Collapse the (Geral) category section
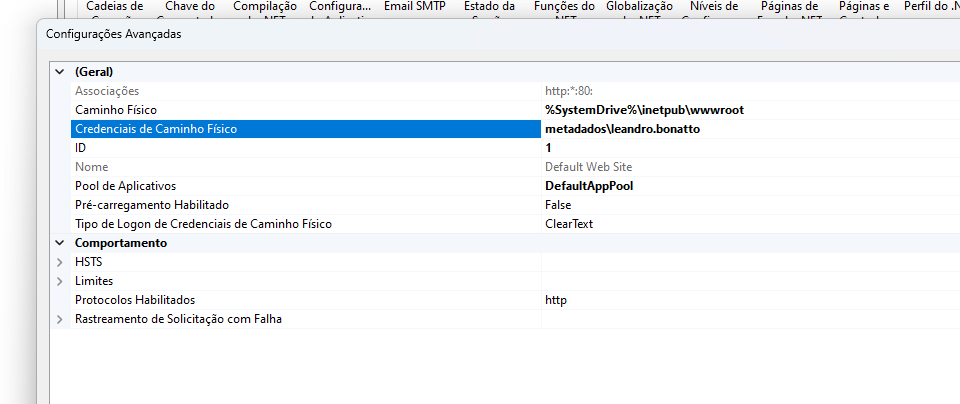960x404 pixels. point(60,72)
